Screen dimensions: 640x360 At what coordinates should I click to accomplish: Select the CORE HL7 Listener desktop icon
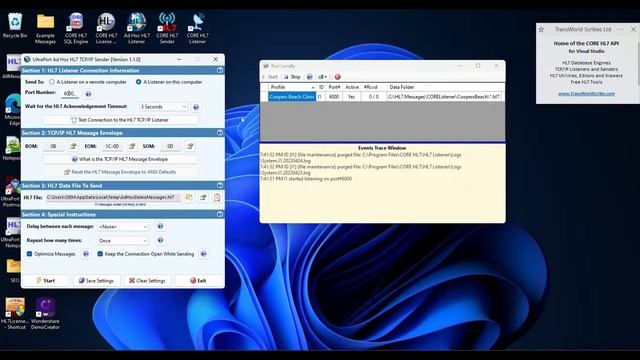(x=198, y=28)
